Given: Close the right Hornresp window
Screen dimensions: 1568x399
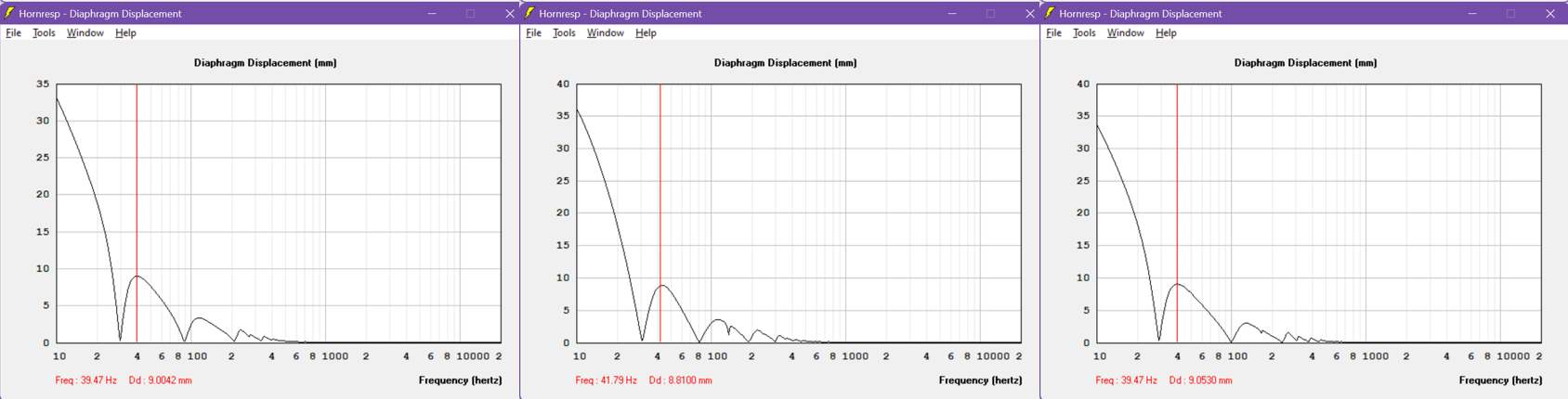Looking at the screenshot, I should pyautogui.click(x=1549, y=13).
